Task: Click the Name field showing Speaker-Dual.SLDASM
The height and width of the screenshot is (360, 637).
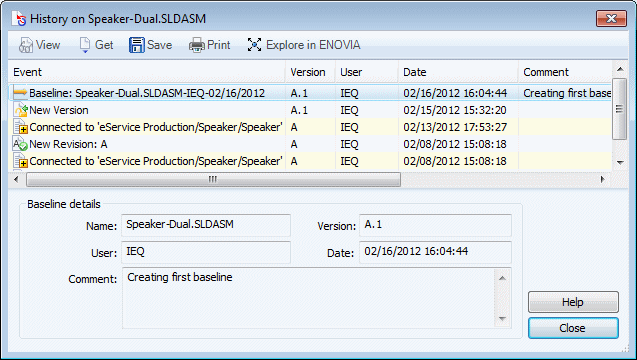Action: [x=206, y=225]
